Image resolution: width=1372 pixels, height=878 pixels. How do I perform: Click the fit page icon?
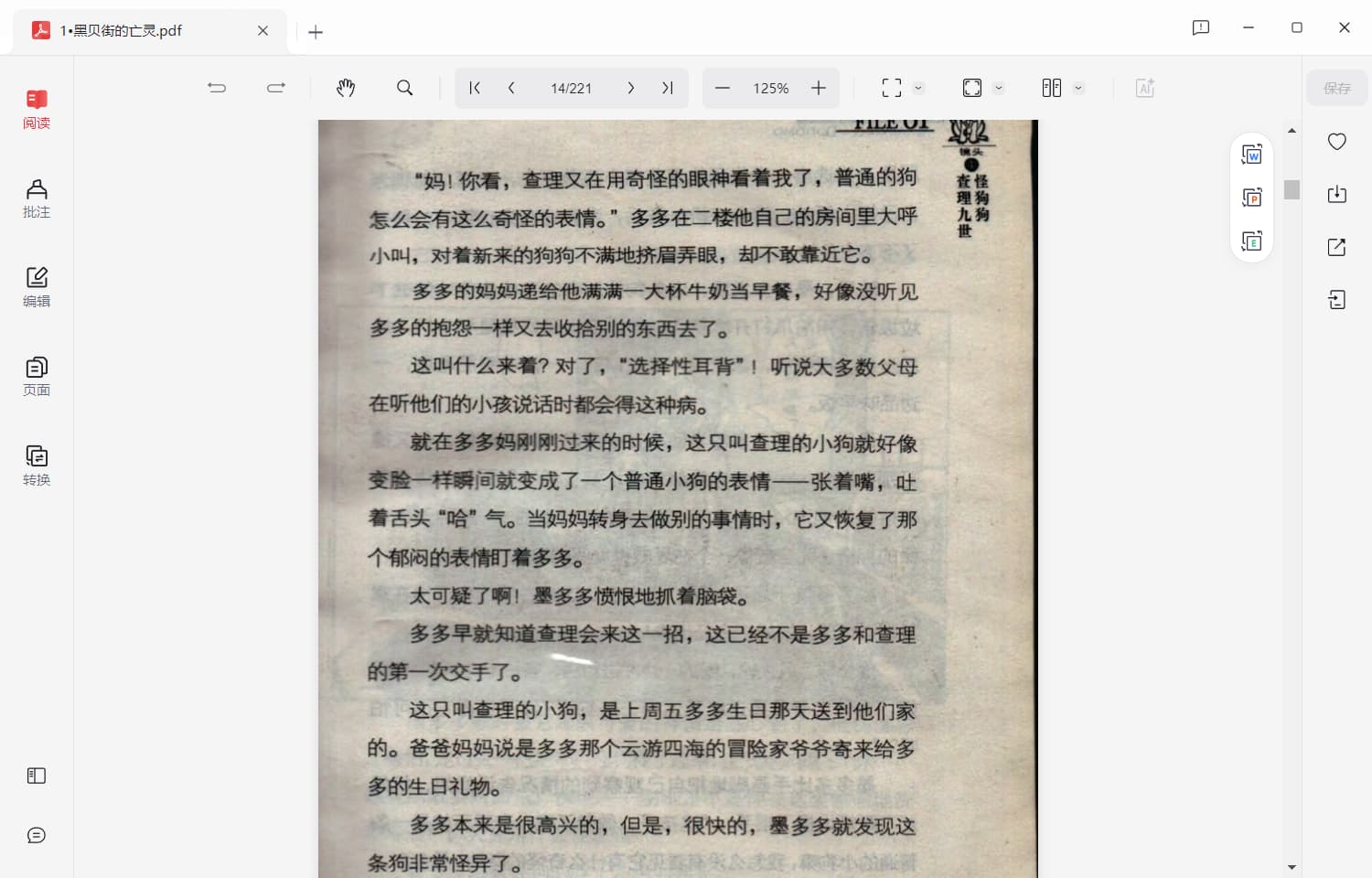(x=972, y=88)
